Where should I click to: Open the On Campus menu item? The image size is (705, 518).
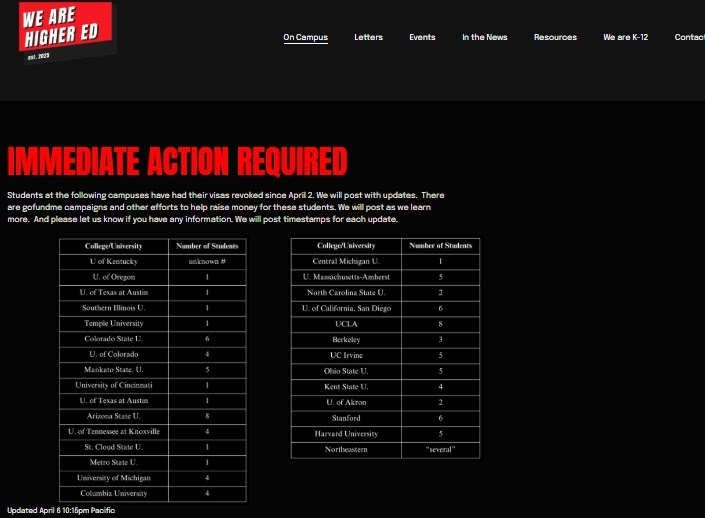tap(305, 37)
